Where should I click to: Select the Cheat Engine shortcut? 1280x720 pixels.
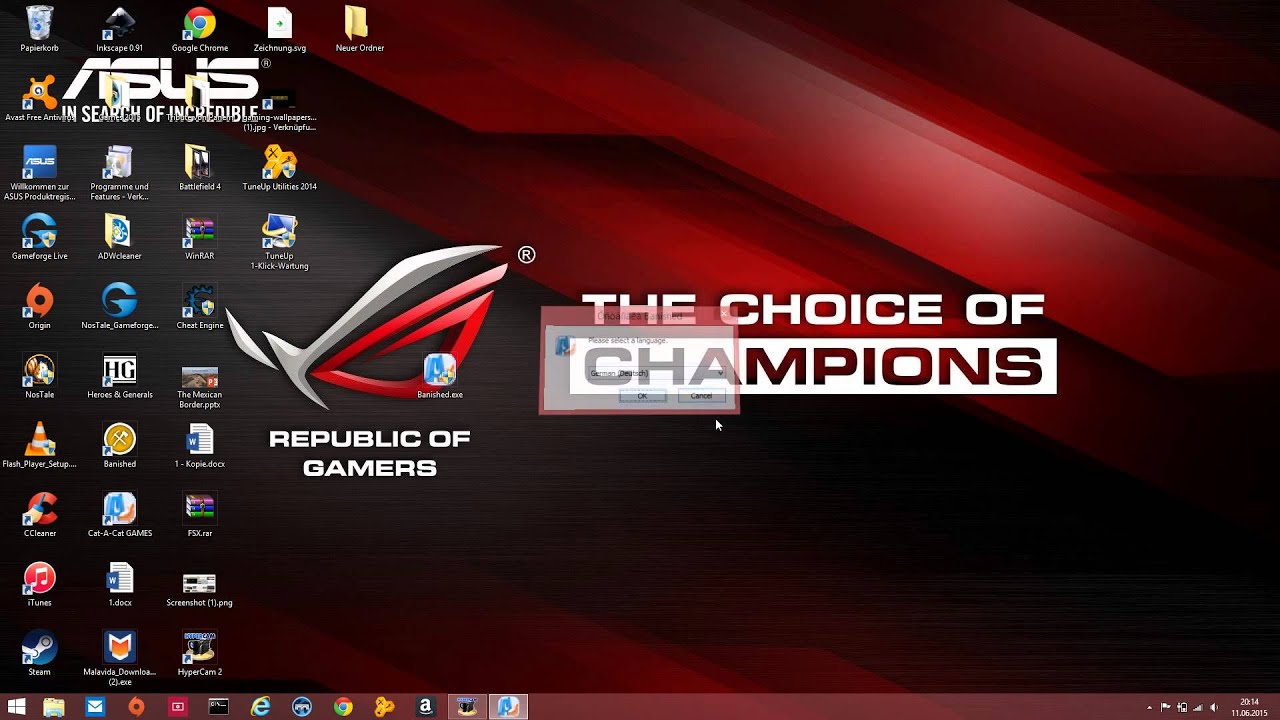[x=200, y=306]
